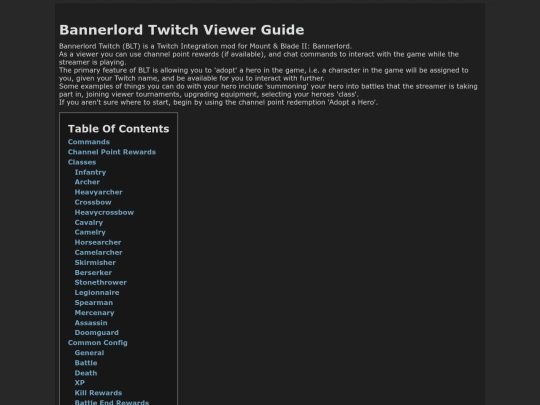The image size is (540, 405).
Task: Go to the Doomguard class
Action: [x=96, y=333]
